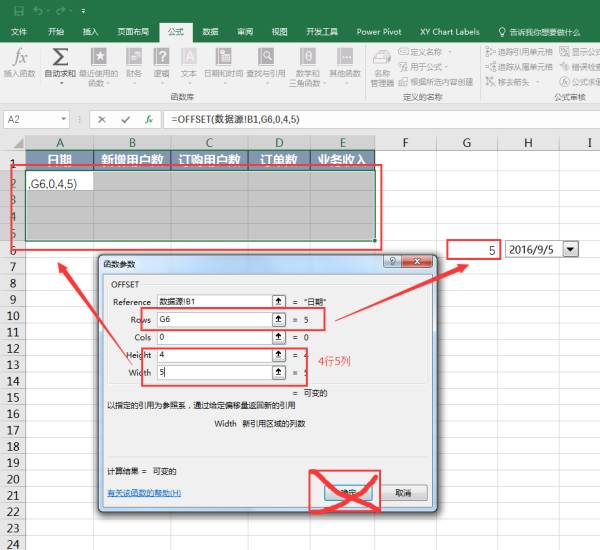This screenshot has width=600, height=550.
Task: Click the Insert Function fx icon in ribbon
Action: tap(20, 57)
